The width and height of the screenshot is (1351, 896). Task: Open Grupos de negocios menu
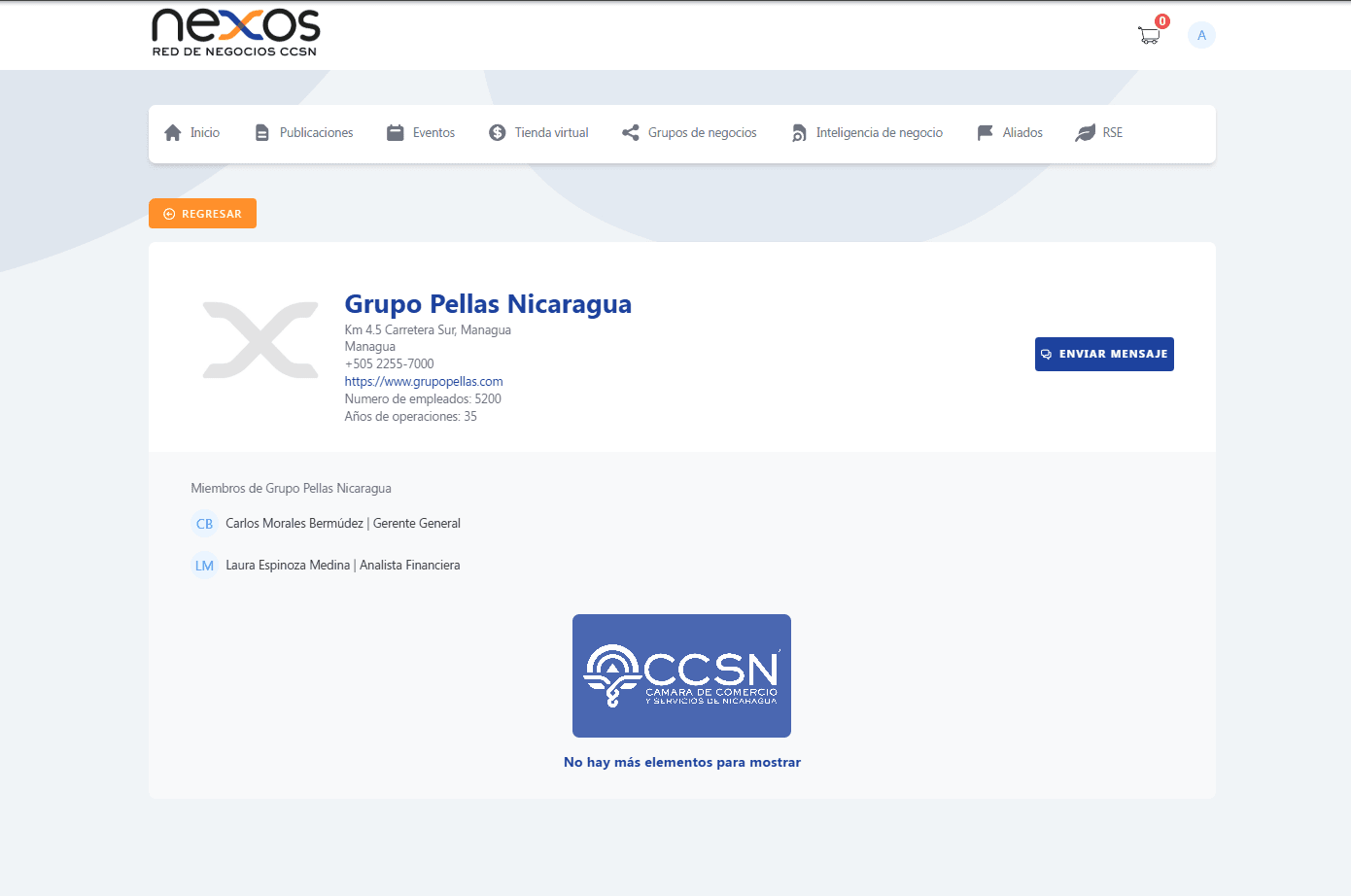coord(689,133)
